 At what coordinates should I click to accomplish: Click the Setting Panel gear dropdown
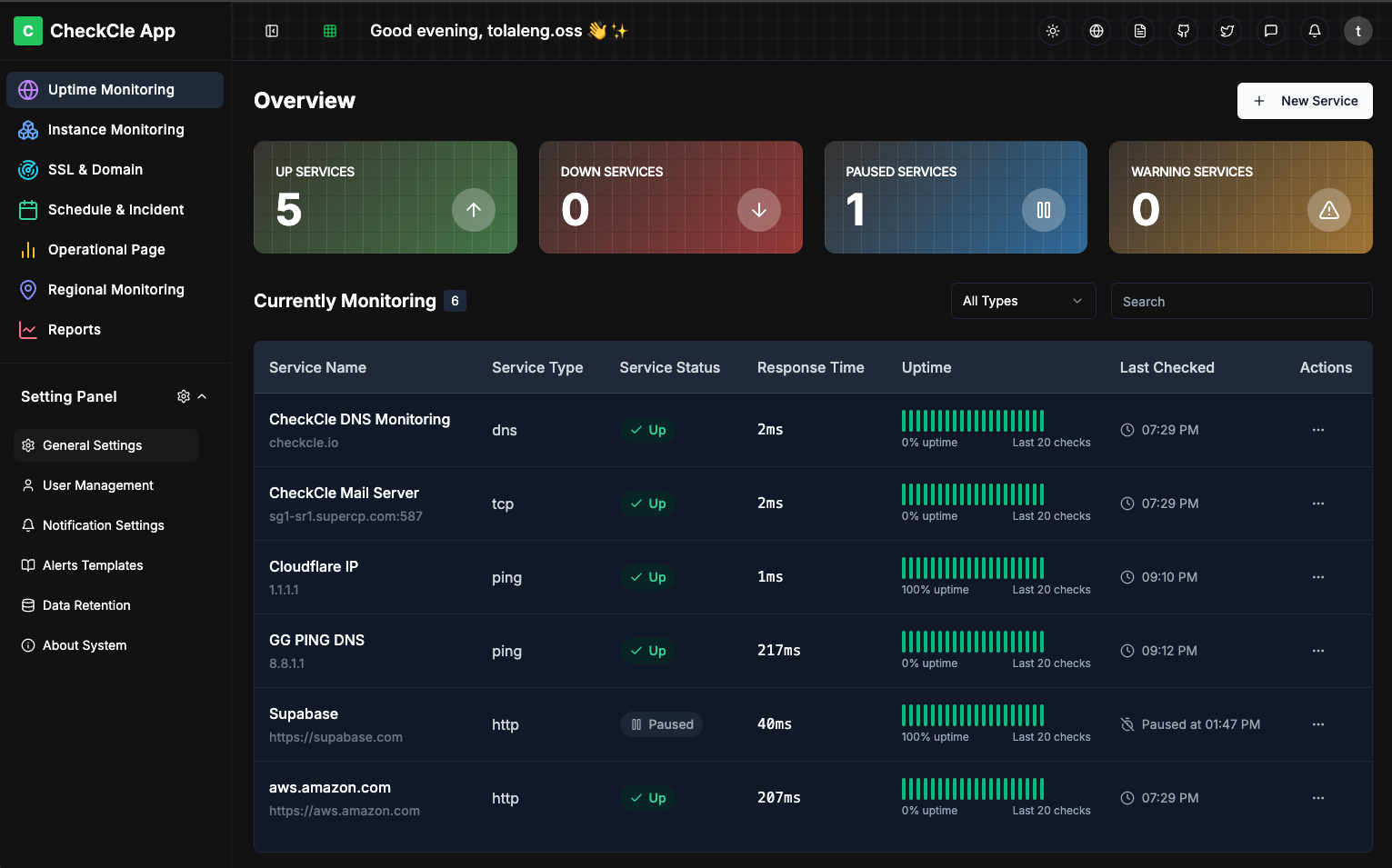(x=183, y=396)
